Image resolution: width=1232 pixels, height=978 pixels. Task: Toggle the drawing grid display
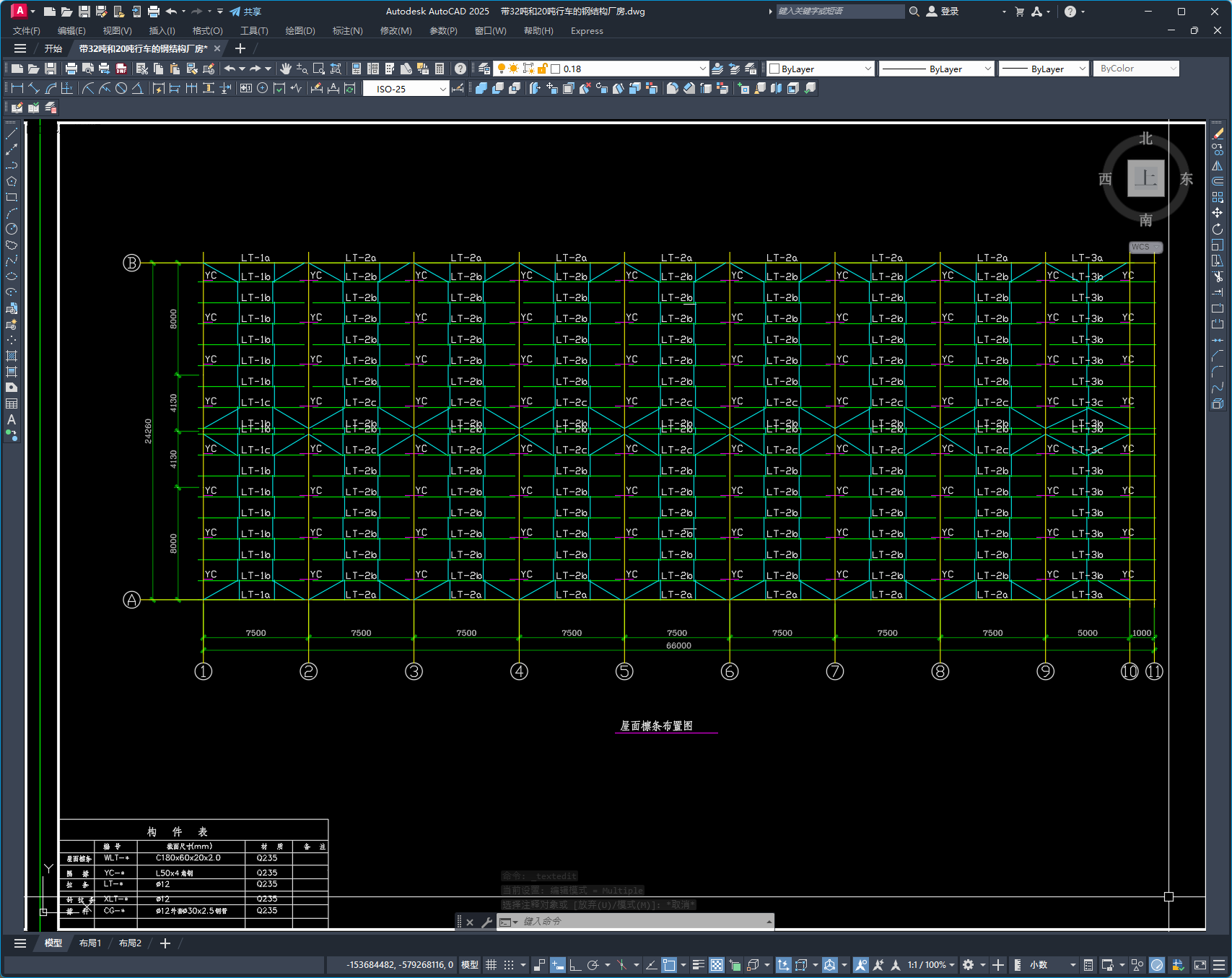[x=491, y=965]
